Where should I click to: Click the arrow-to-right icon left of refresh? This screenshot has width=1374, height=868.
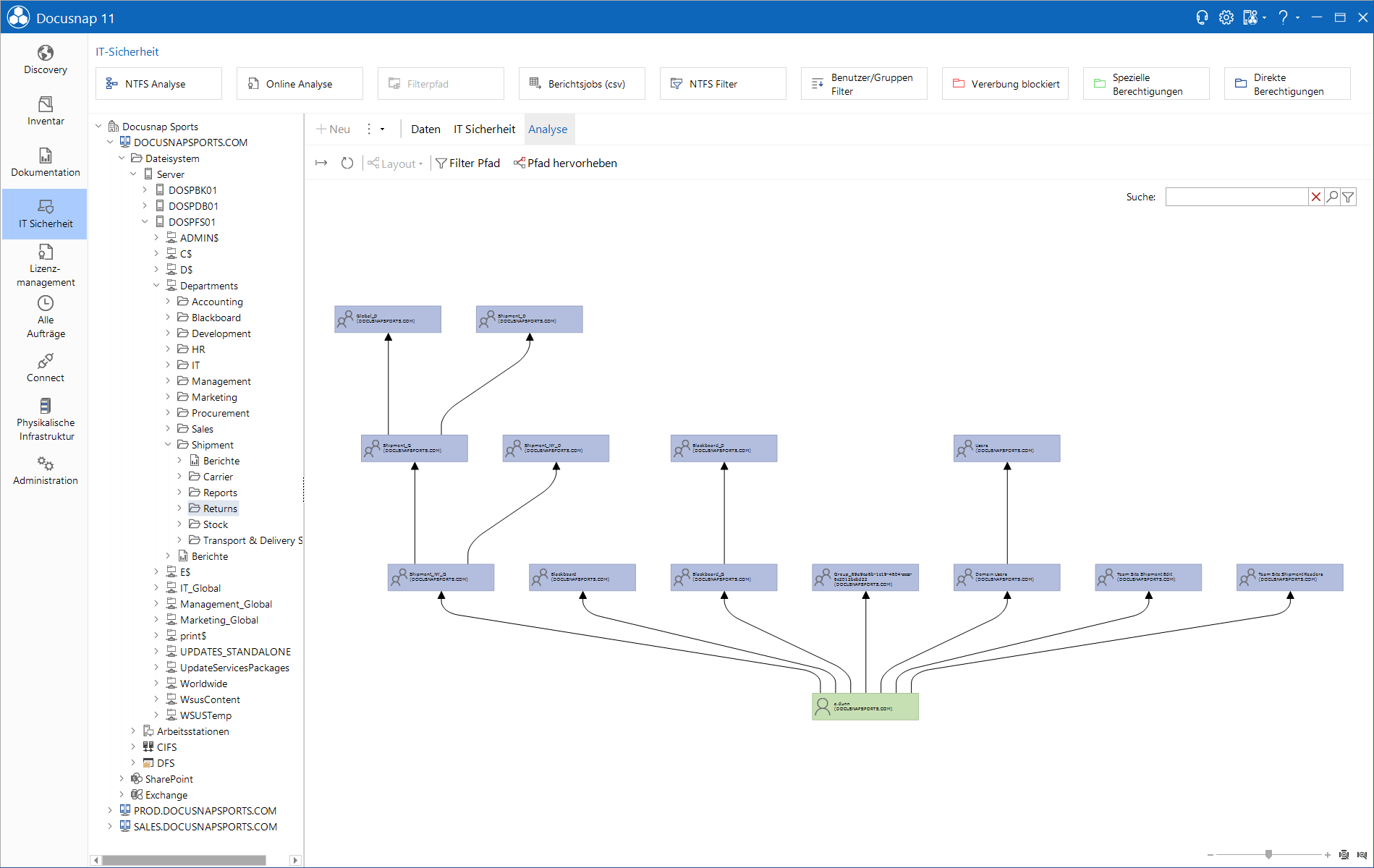click(321, 163)
